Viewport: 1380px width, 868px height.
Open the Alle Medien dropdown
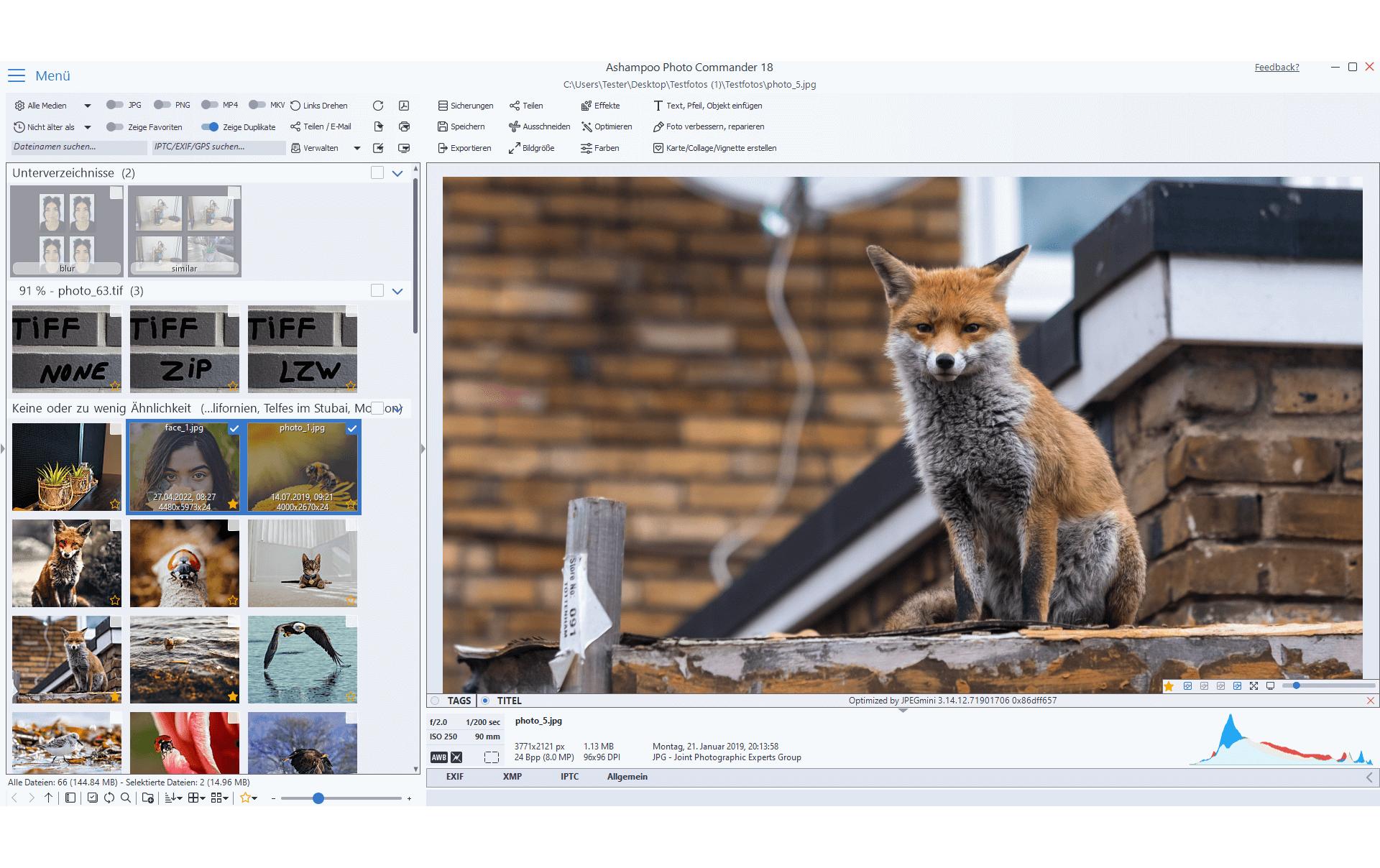tap(88, 106)
